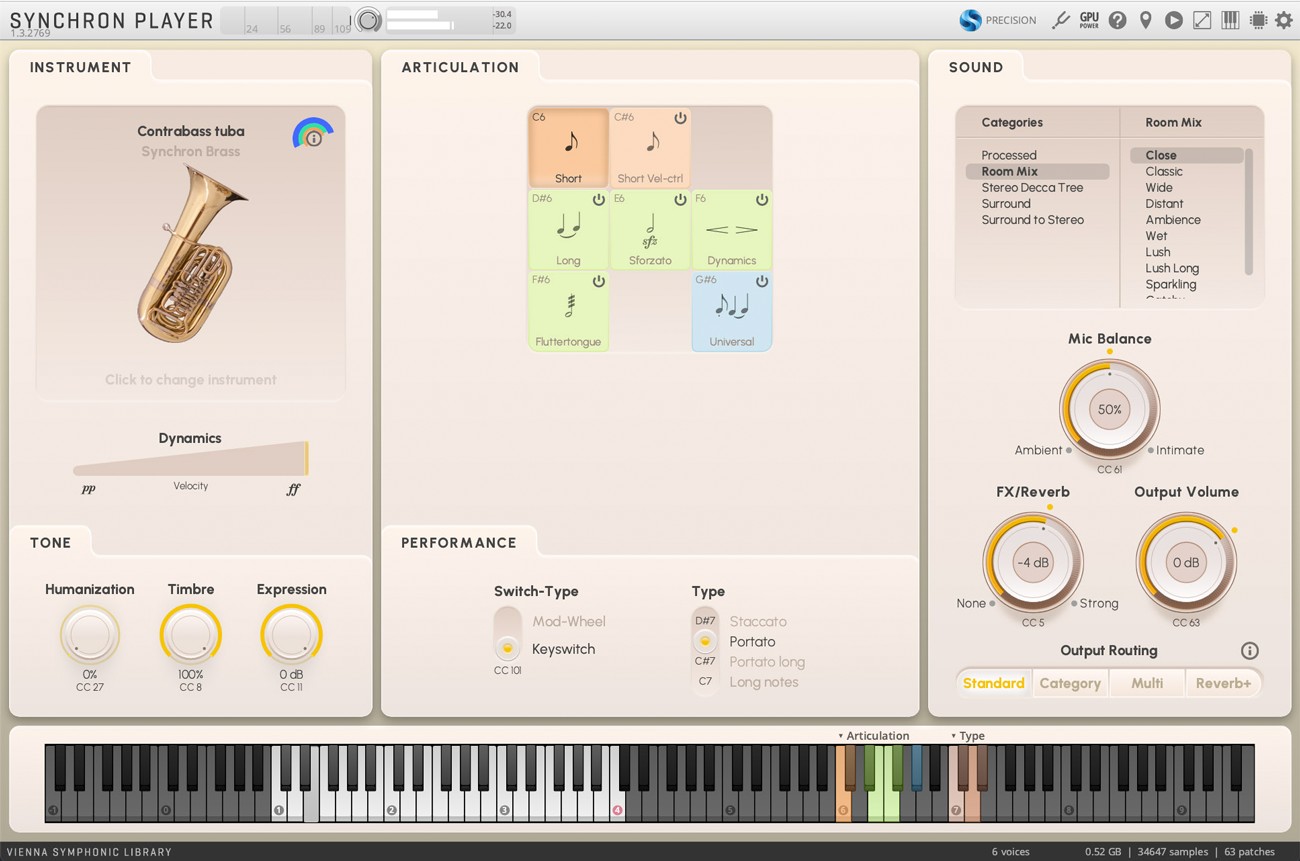
Task: Toggle the Sforzato articulation power switch
Action: tap(680, 198)
